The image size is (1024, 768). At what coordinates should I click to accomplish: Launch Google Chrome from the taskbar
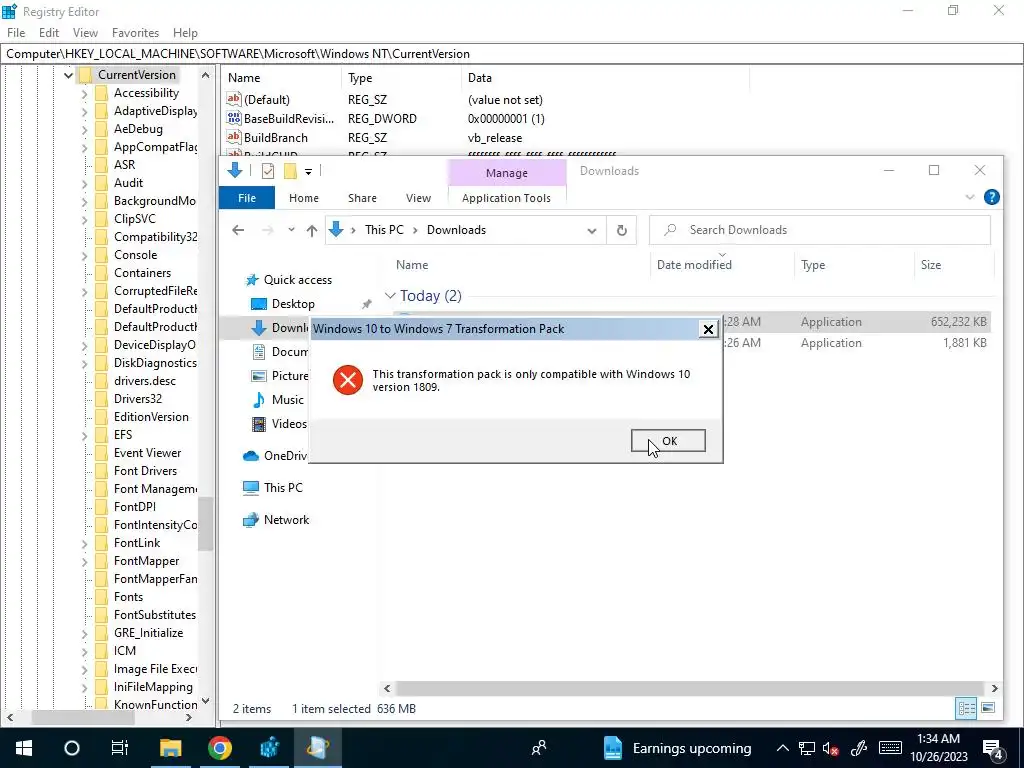[x=220, y=748]
